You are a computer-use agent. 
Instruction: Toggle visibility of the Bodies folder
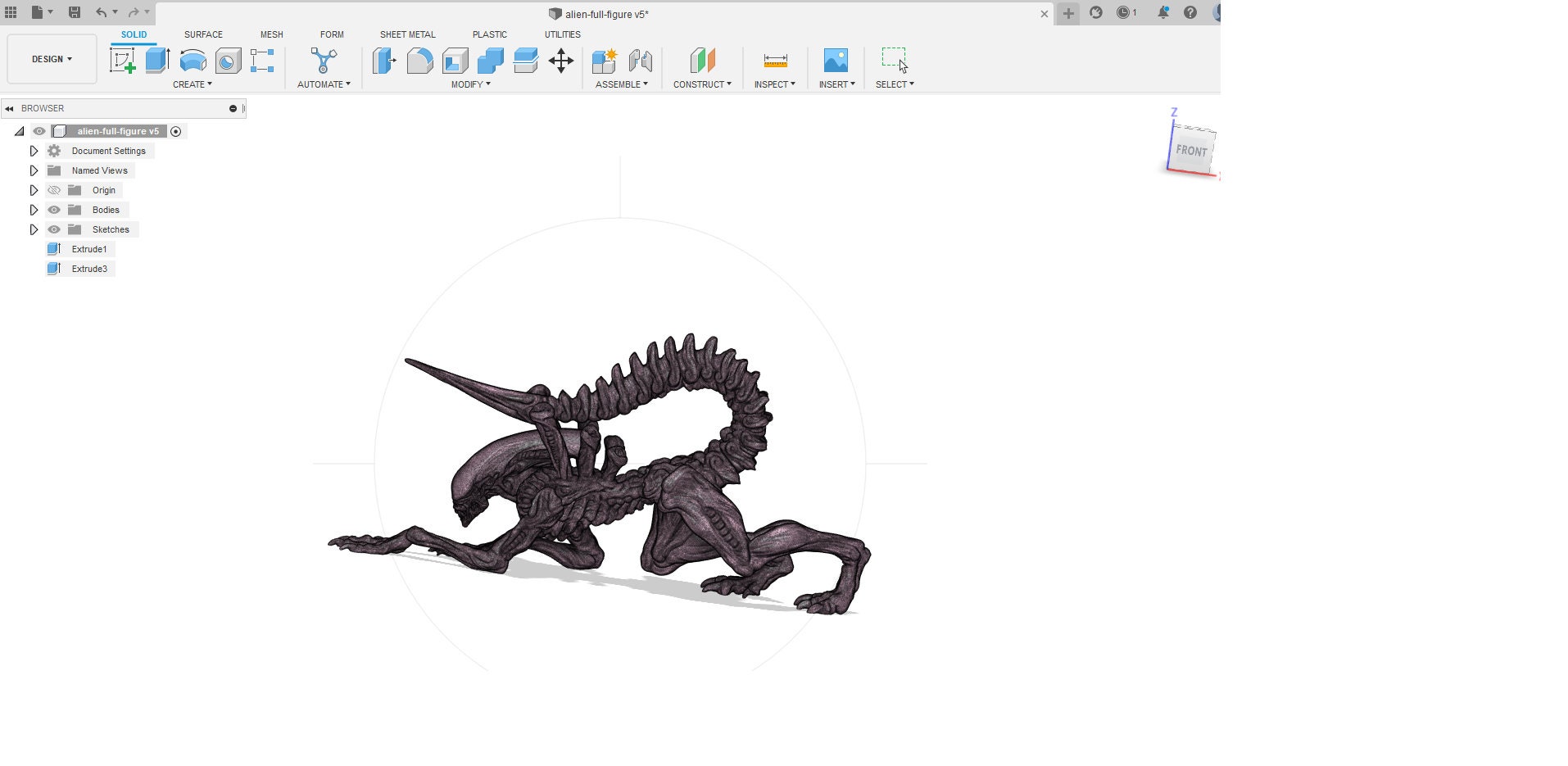(54, 210)
